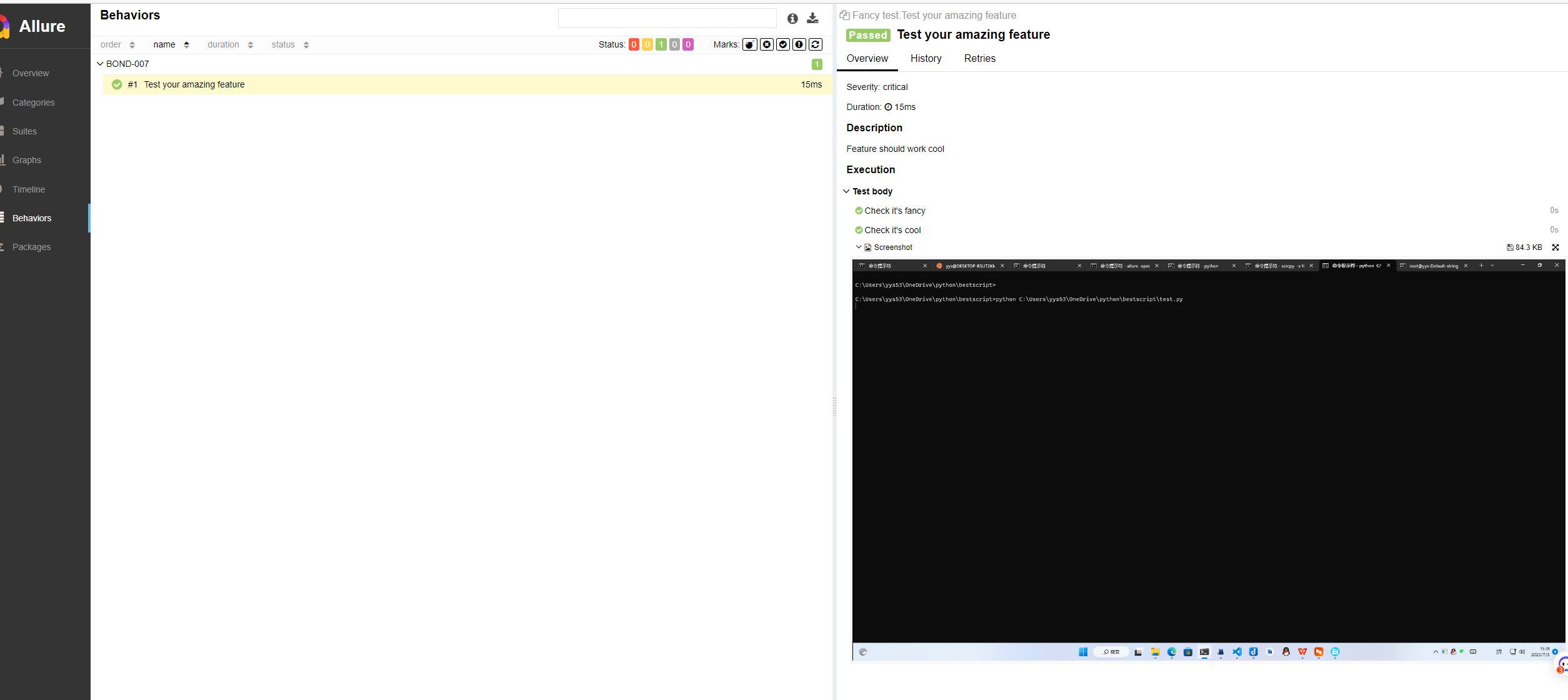Switch to the History tab
This screenshot has height=700, width=1568.
click(x=926, y=58)
